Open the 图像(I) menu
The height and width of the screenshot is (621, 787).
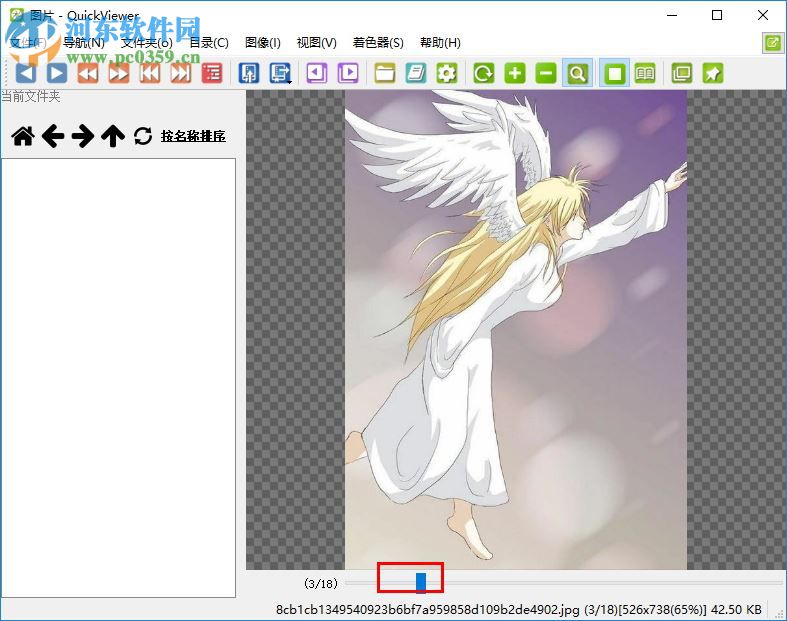(x=263, y=43)
